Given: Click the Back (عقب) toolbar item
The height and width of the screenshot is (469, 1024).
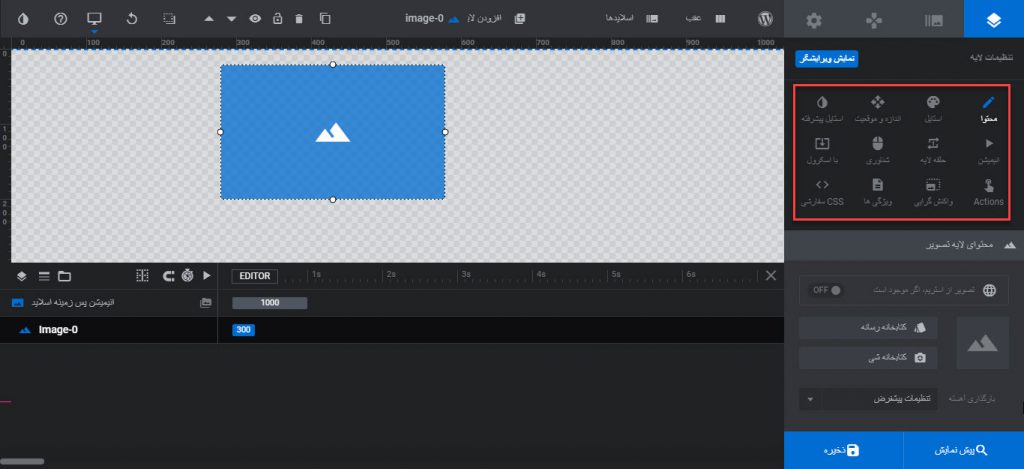Looking at the screenshot, I should point(705,19).
